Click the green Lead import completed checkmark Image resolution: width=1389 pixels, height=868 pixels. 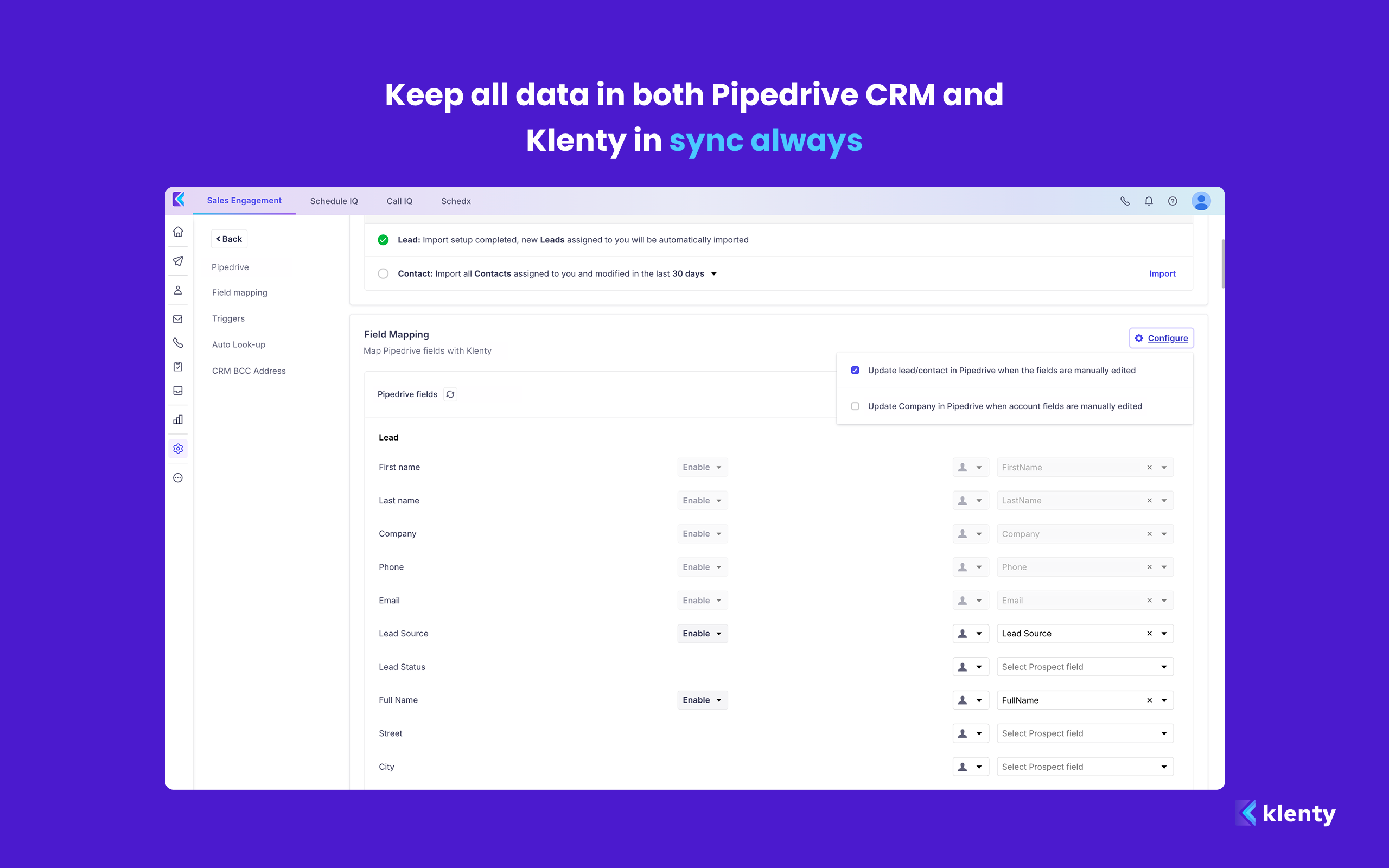click(x=383, y=240)
